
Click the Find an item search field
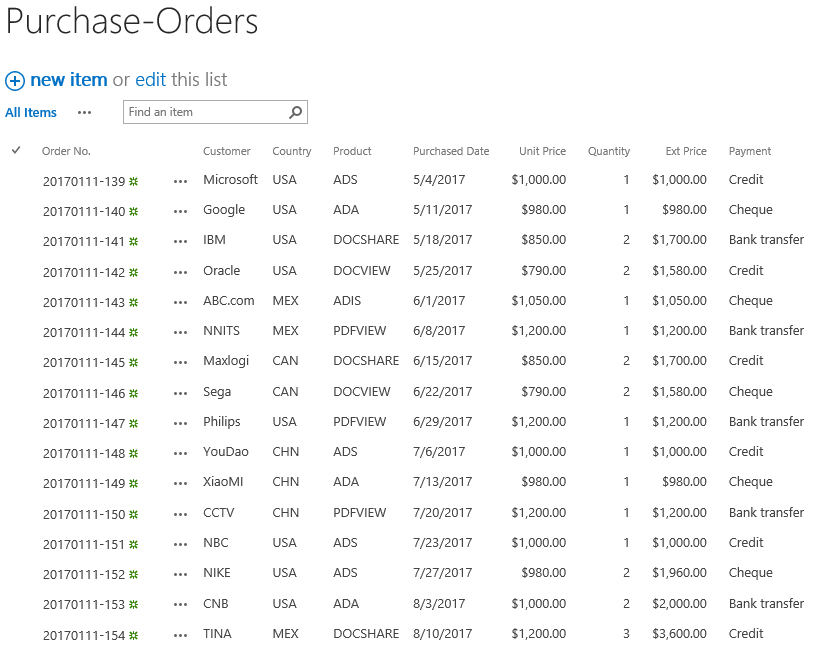coord(206,112)
